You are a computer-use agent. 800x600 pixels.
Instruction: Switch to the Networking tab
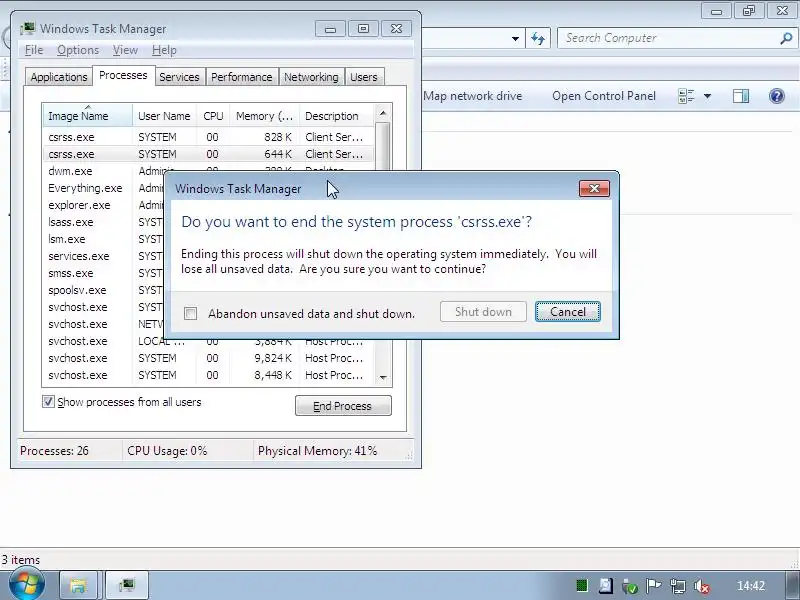click(311, 77)
